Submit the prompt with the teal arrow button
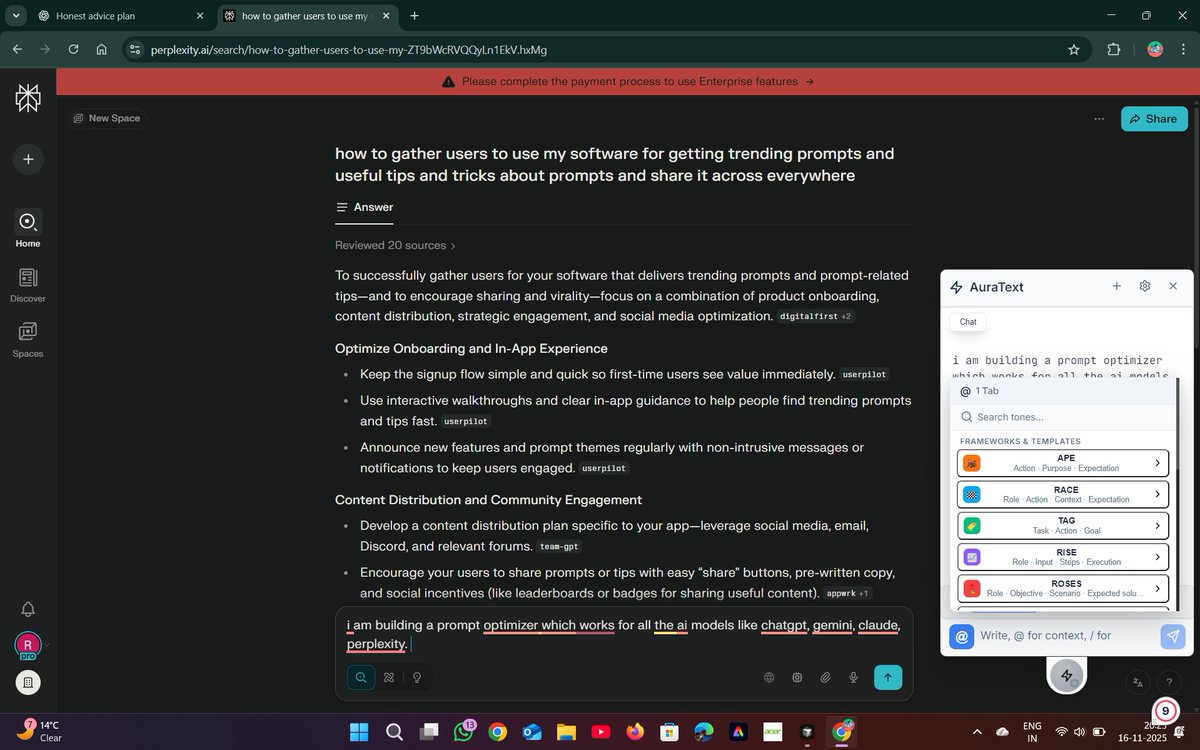The height and width of the screenshot is (750, 1200). (x=887, y=677)
